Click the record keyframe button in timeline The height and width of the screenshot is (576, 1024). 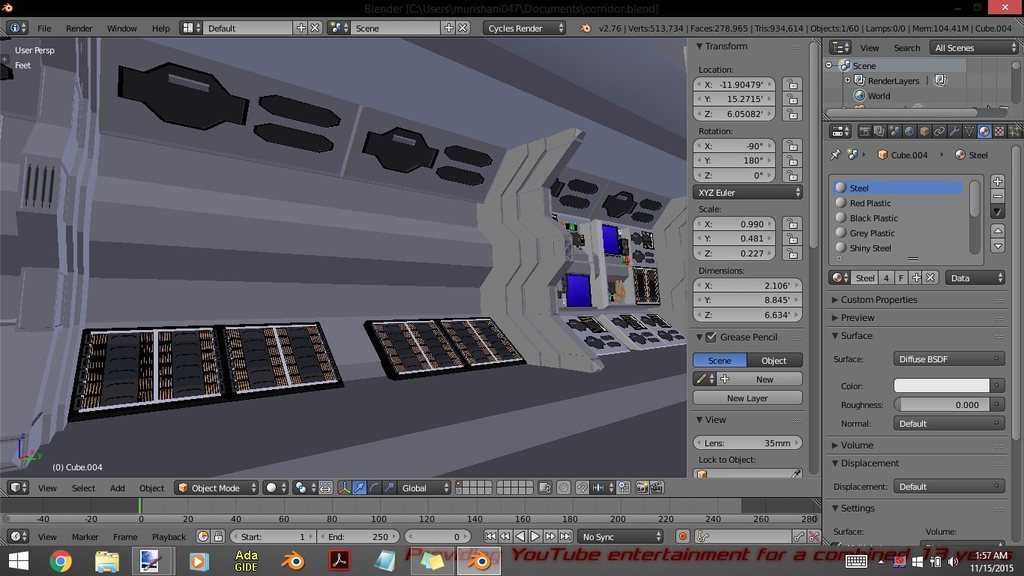[683, 537]
